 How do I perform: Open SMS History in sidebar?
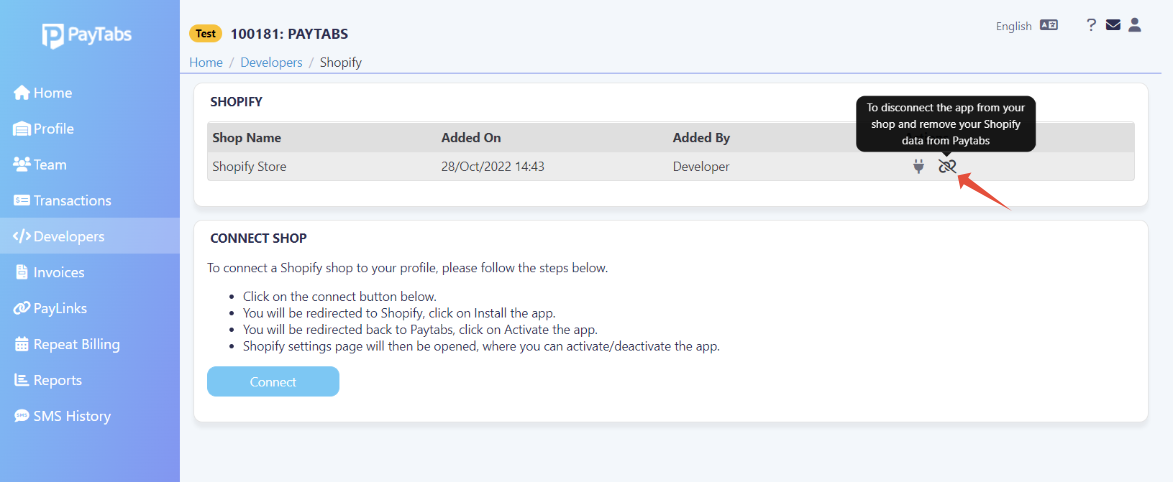90,416
